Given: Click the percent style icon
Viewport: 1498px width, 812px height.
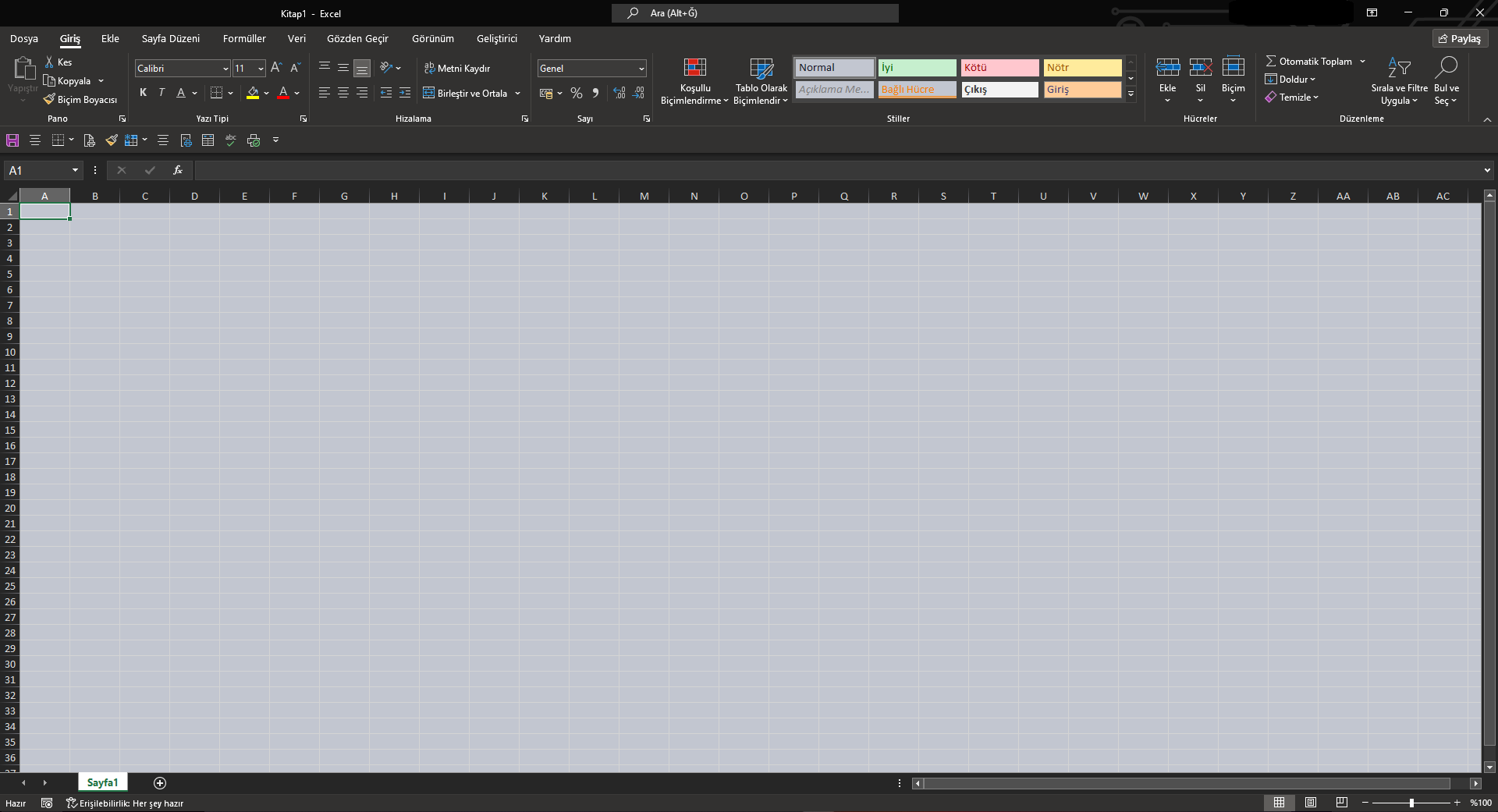Looking at the screenshot, I should pos(577,93).
